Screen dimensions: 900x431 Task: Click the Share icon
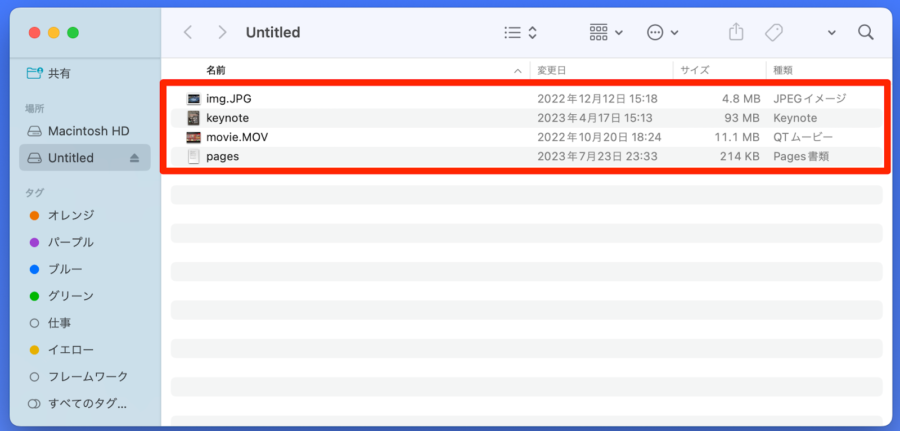click(x=736, y=32)
